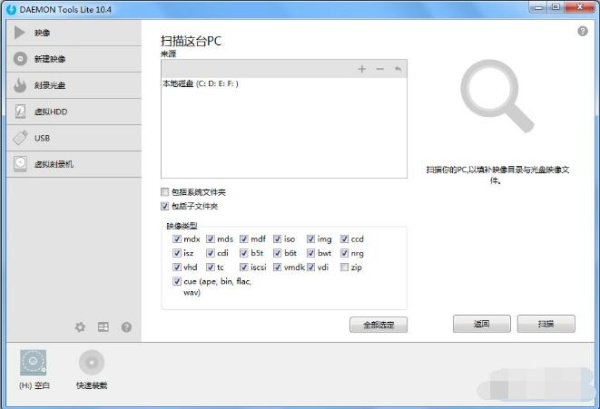Select USB in the sidebar
Image resolution: width=600 pixels, height=409 pixels.
pos(74,138)
